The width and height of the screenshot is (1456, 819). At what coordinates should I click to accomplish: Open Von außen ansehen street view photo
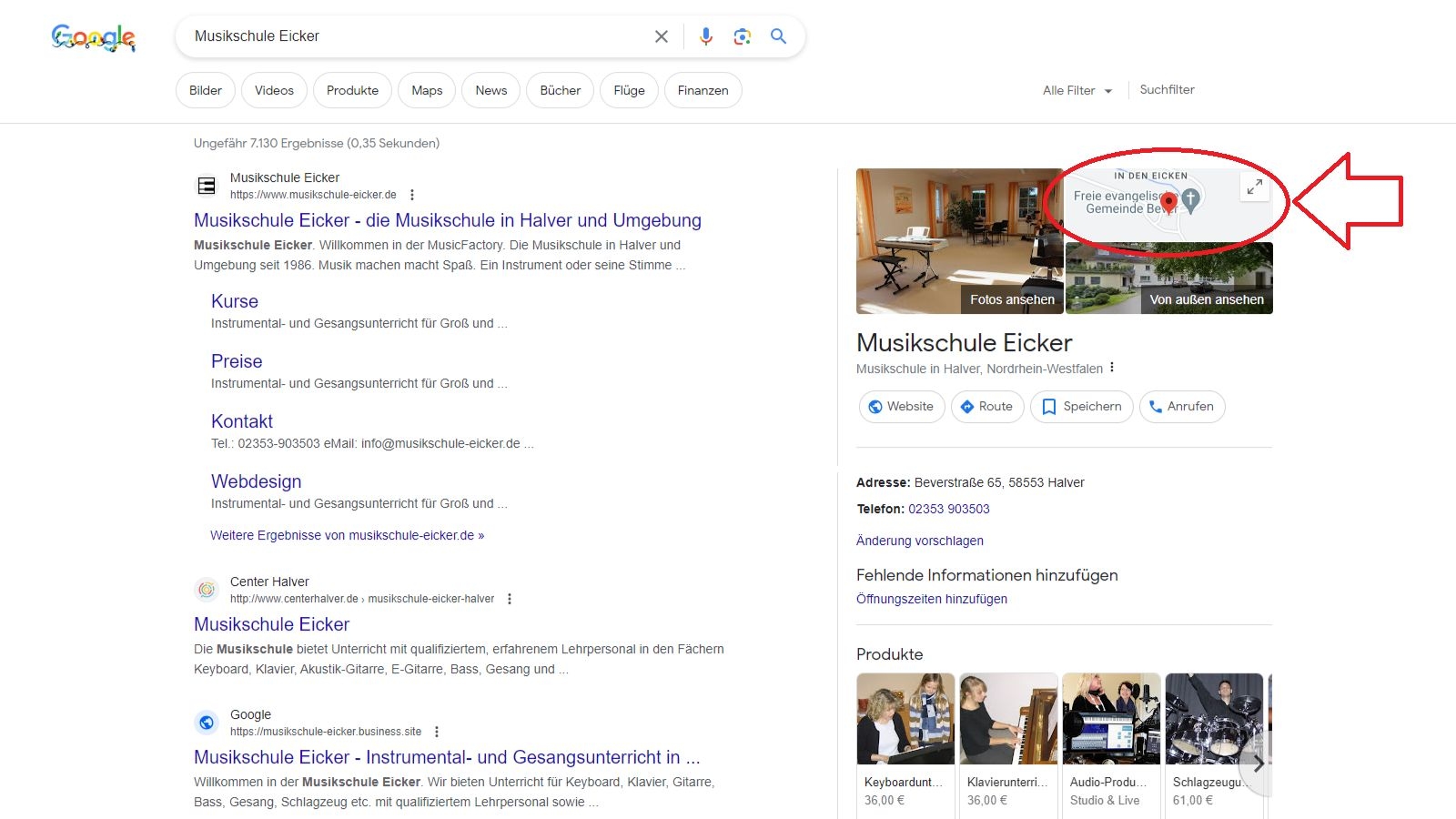[x=1169, y=278]
